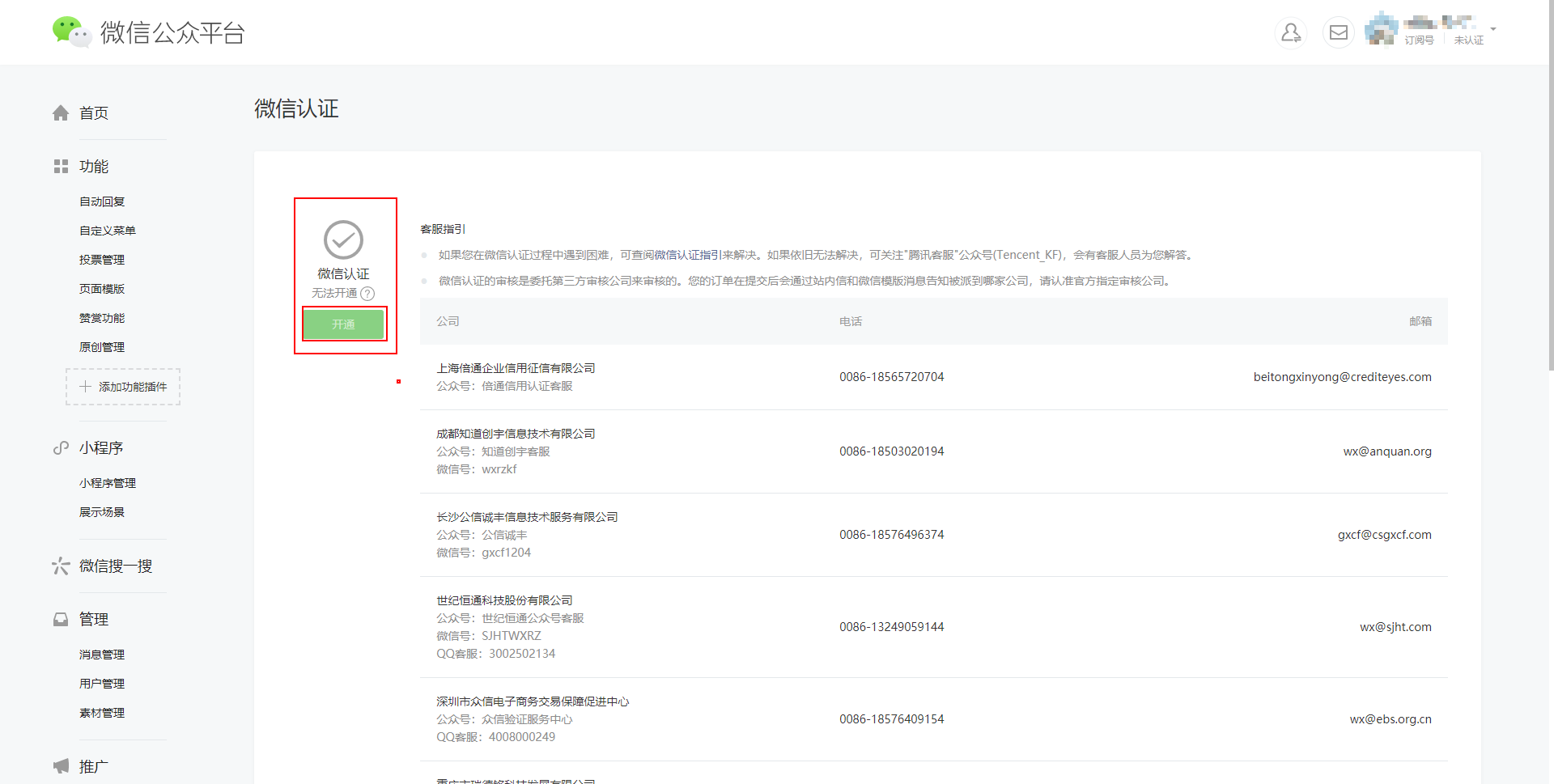Click email gxcf@csgxcf.com
This screenshot has height=784, width=1554.
point(1385,535)
